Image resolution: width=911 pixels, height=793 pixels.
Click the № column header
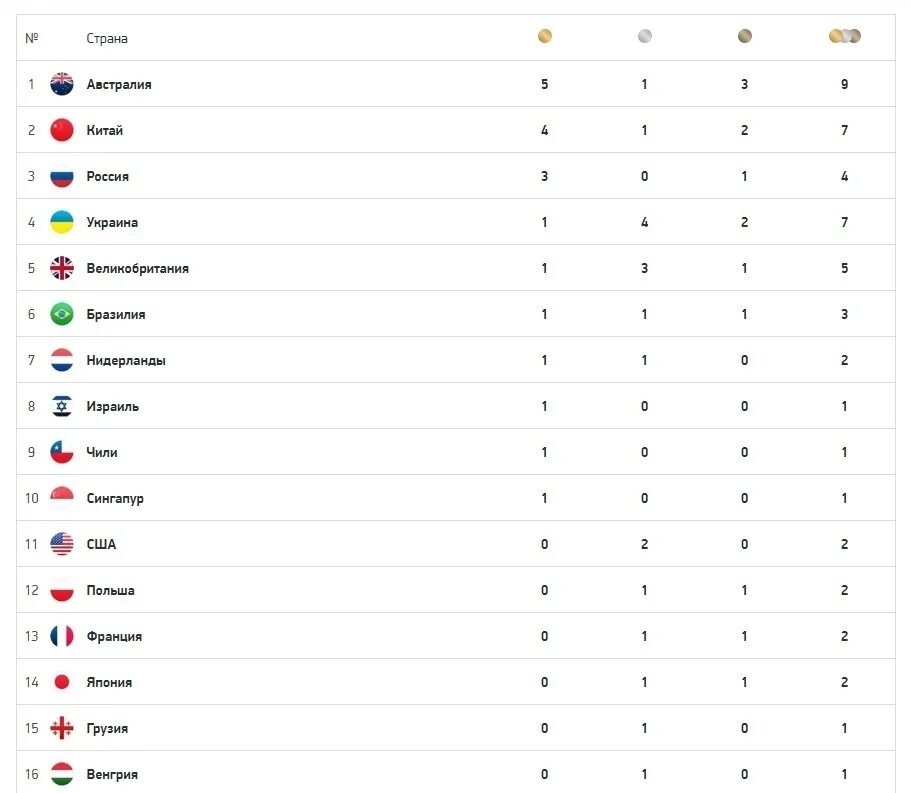coord(31,38)
